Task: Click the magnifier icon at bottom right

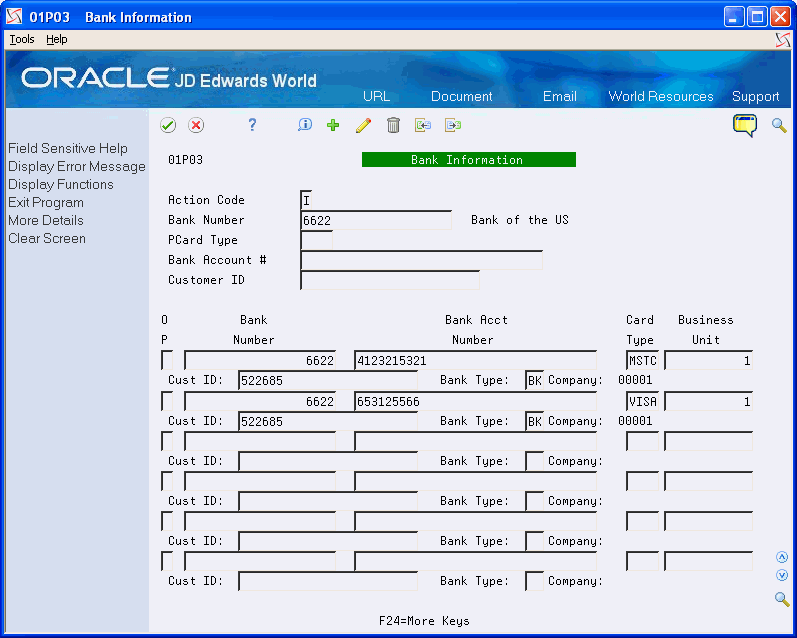Action: (x=782, y=599)
